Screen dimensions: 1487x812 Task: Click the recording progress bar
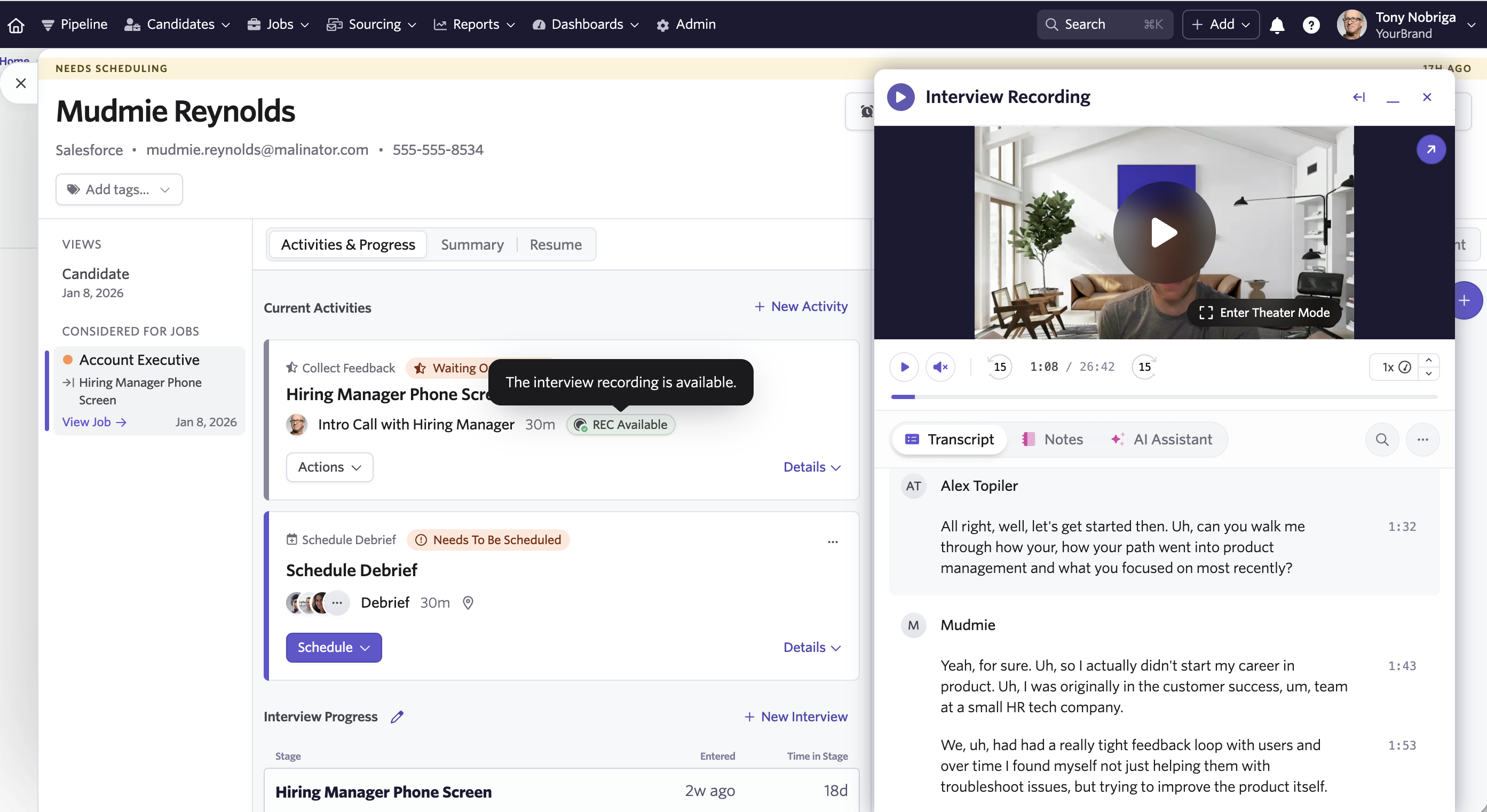pyautogui.click(x=1164, y=397)
